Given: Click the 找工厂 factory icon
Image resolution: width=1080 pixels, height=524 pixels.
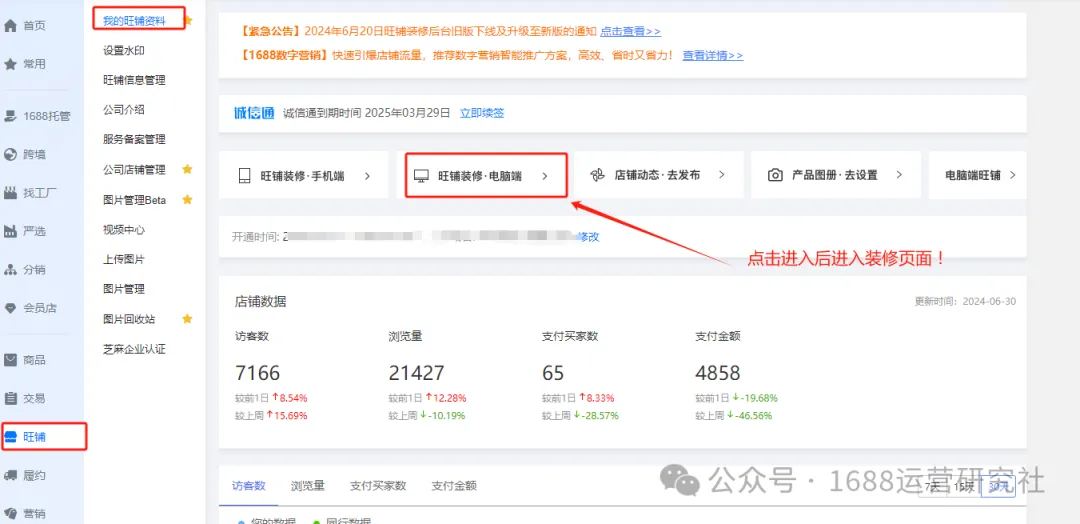Looking at the screenshot, I should click(x=10, y=193).
